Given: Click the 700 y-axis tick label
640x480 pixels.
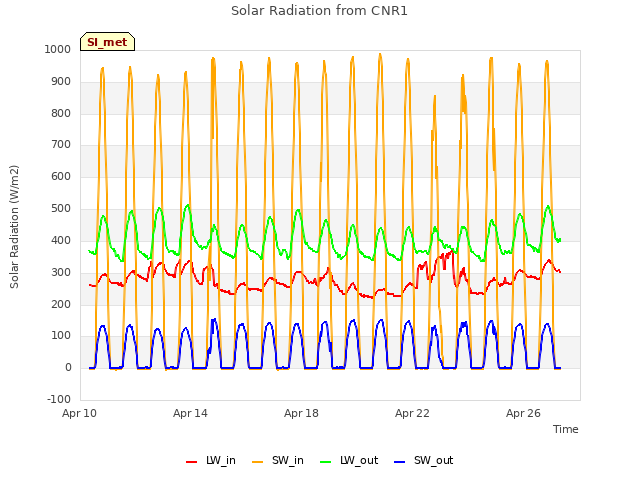Looking at the screenshot, I should [61, 144].
